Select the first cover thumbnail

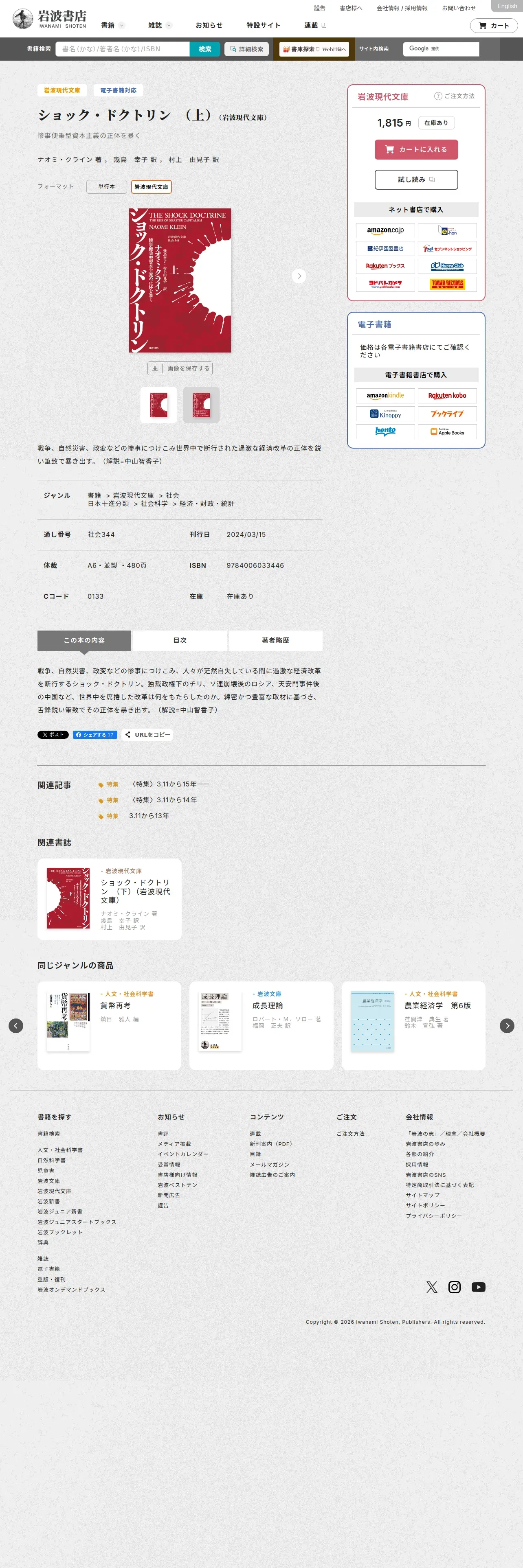158,405
